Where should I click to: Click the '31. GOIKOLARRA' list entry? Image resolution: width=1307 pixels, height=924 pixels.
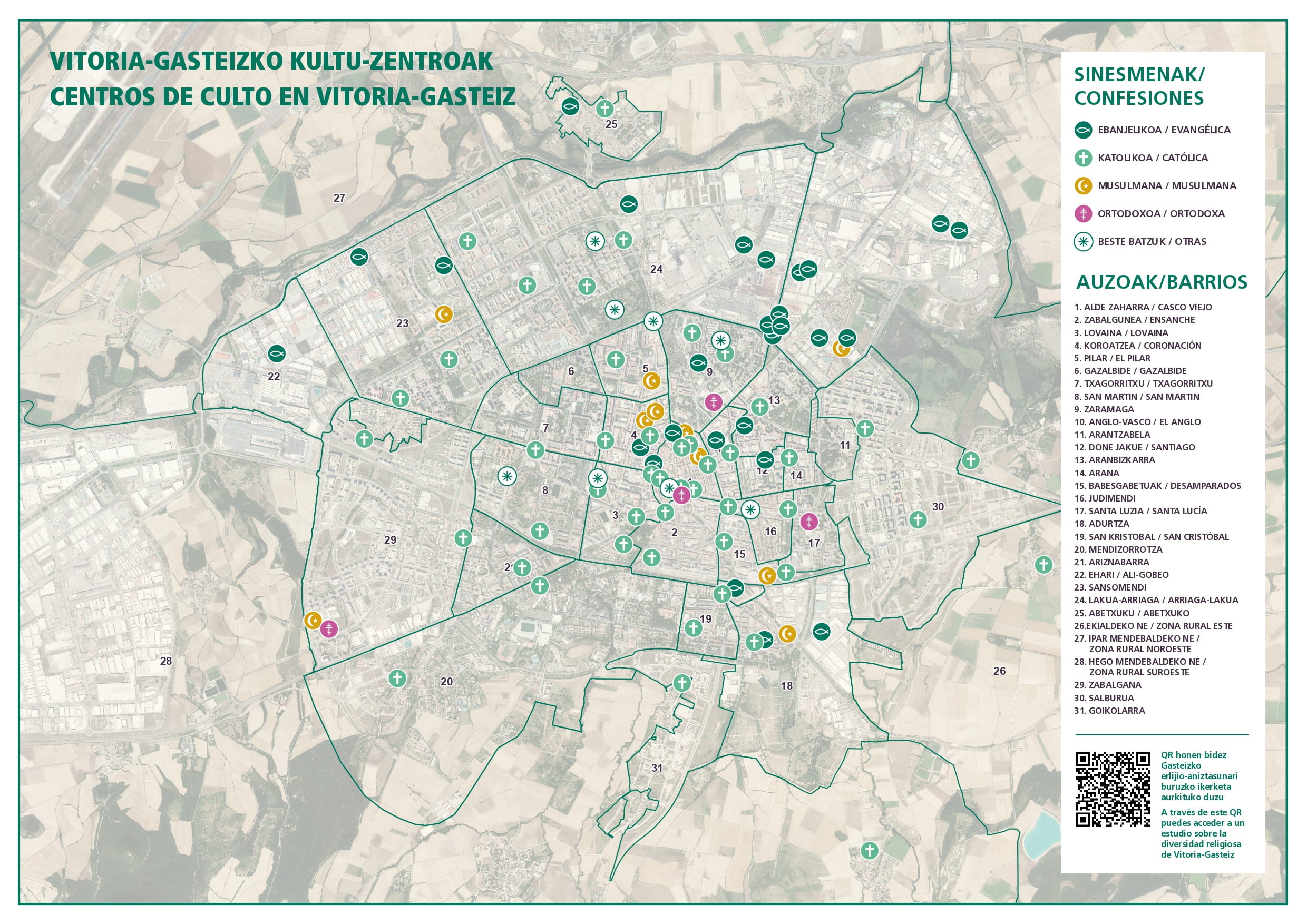click(x=1109, y=710)
